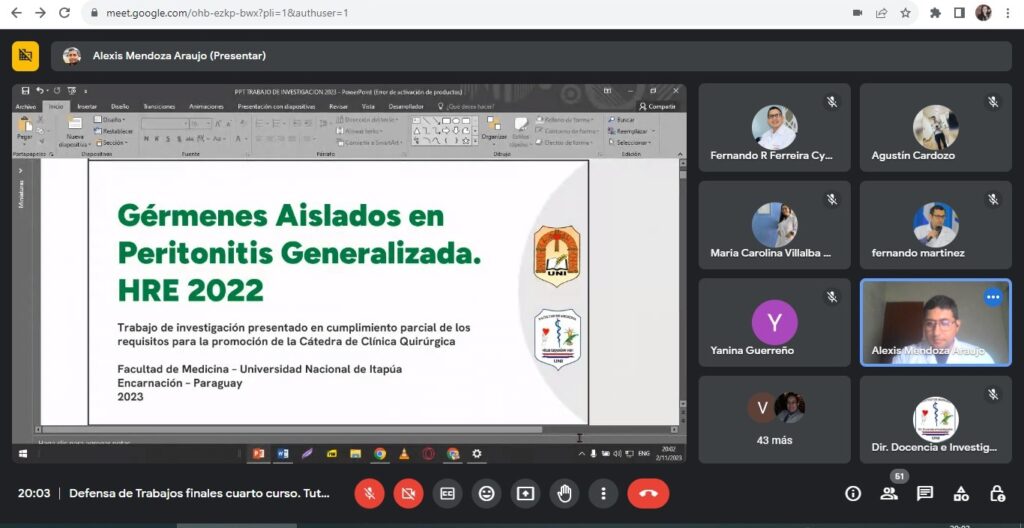Unmute the microphone in Meet toolbar
Screen dimensions: 1024x528
(x=369, y=493)
